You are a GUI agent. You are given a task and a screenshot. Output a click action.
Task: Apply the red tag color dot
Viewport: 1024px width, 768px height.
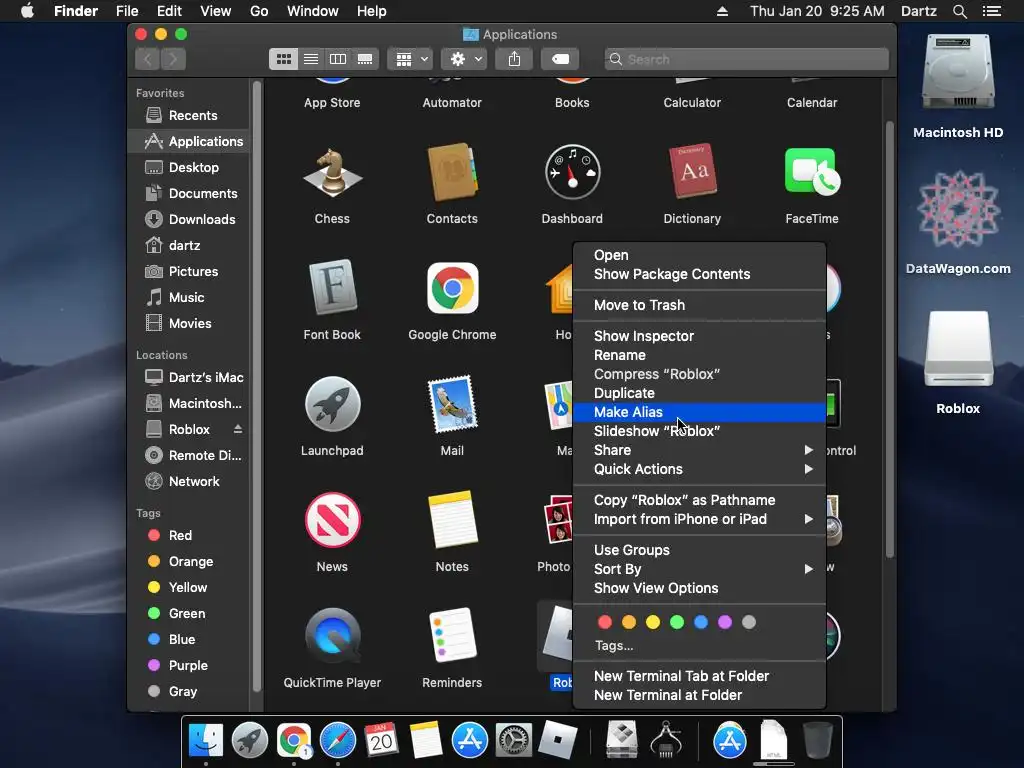(x=605, y=622)
